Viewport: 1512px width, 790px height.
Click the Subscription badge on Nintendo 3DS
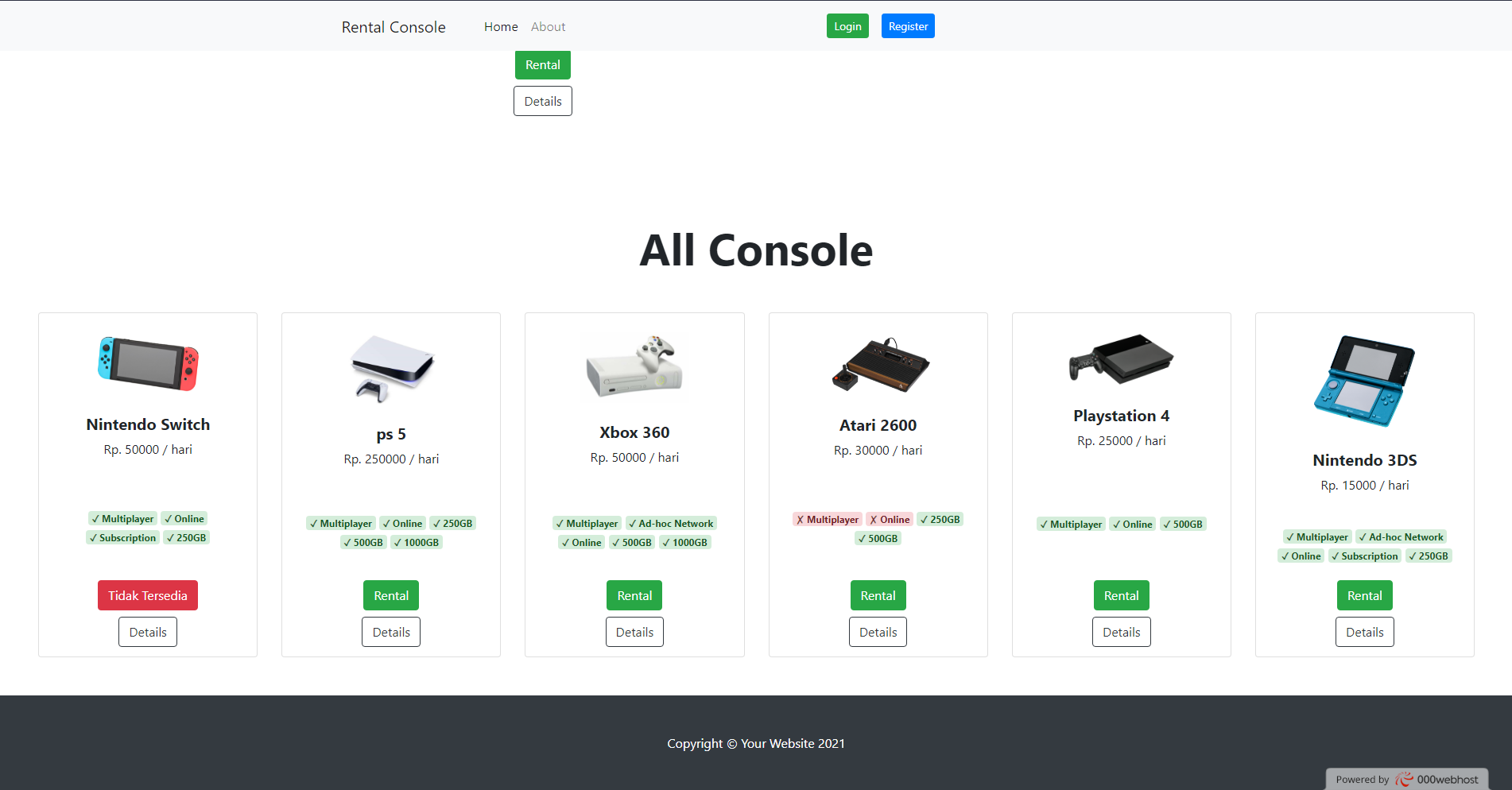(x=1365, y=556)
